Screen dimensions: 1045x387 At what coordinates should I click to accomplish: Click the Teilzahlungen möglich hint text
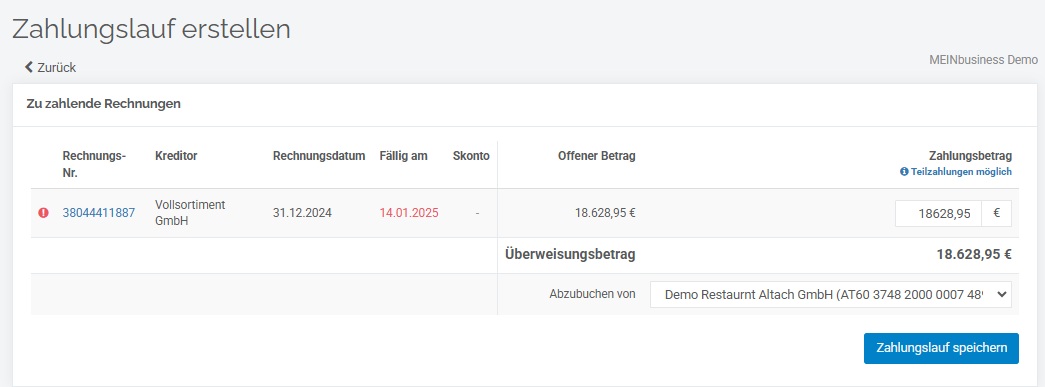[x=960, y=172]
